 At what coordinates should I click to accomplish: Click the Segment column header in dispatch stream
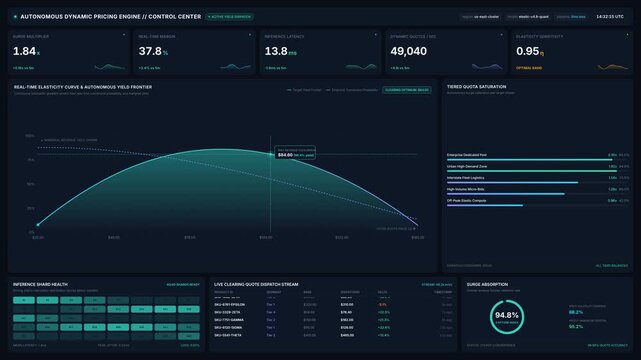273,292
